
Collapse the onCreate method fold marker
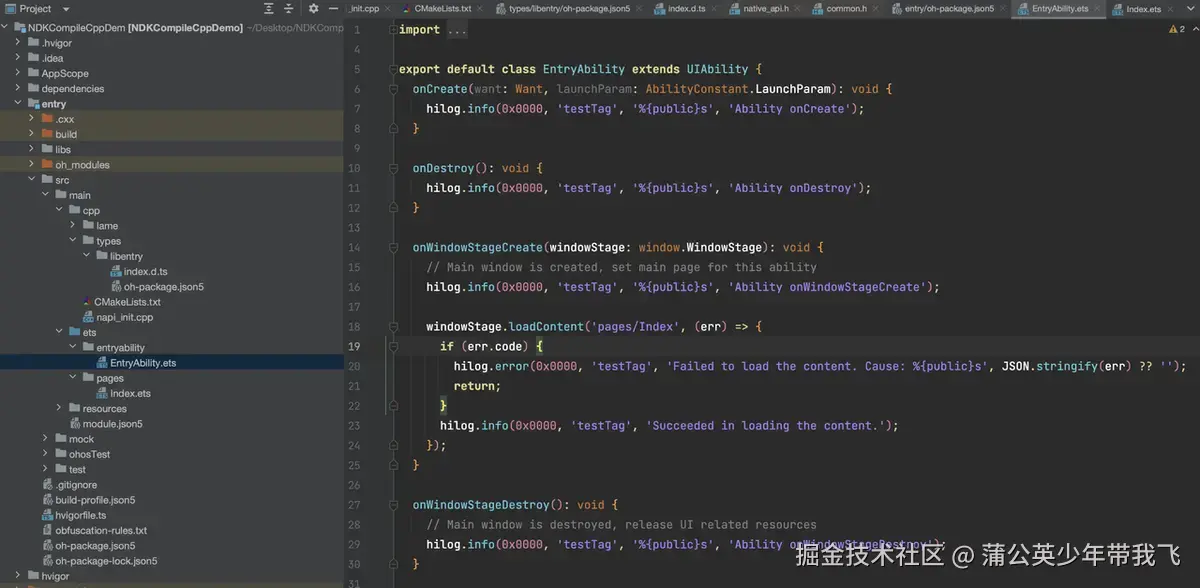click(x=392, y=89)
